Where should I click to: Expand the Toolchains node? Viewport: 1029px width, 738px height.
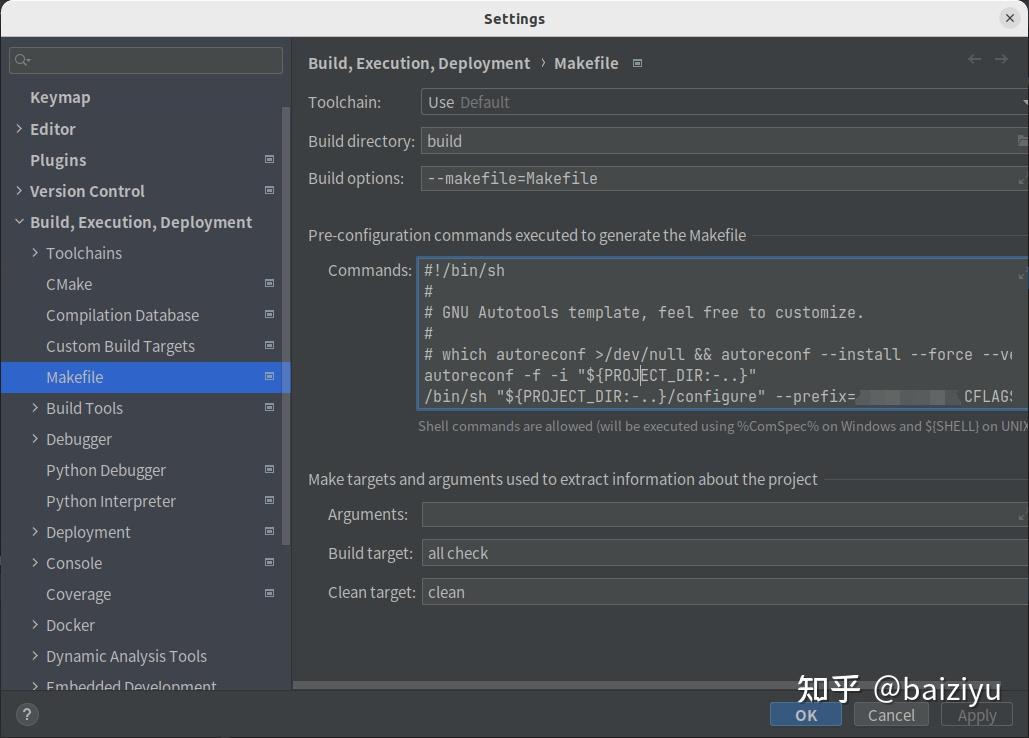(33, 253)
